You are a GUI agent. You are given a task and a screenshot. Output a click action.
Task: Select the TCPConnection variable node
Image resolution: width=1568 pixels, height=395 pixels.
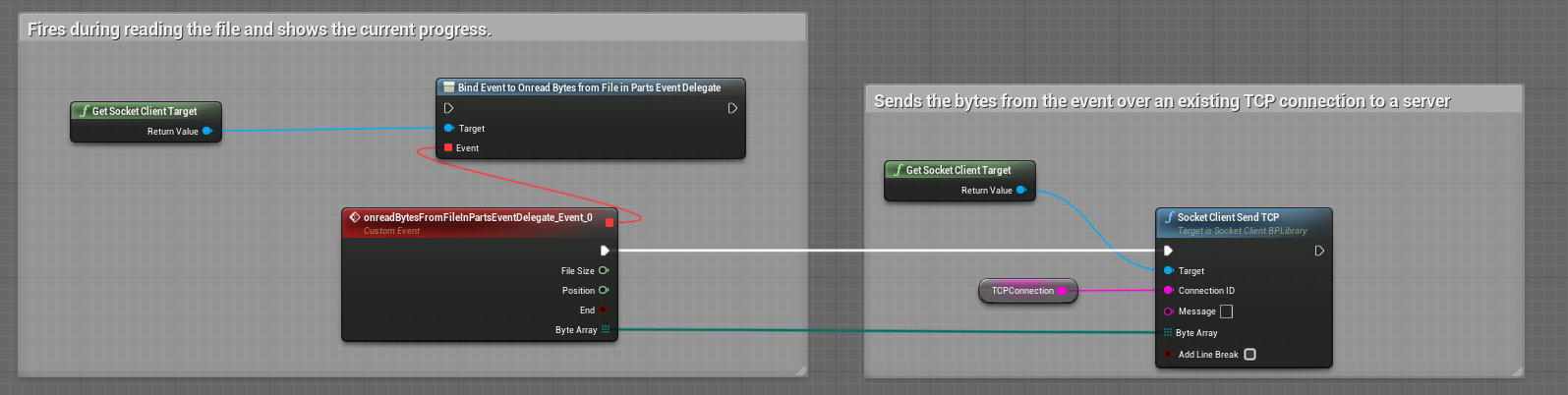(1022, 291)
